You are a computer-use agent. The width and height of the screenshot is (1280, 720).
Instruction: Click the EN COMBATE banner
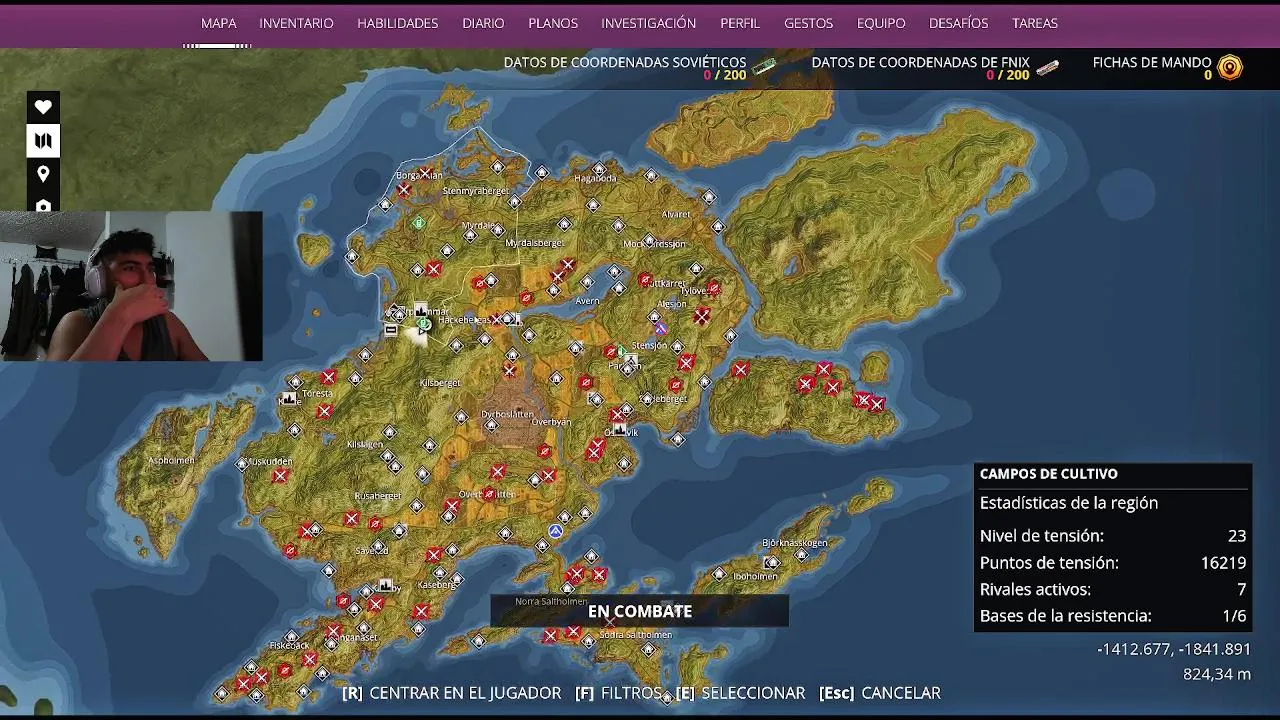[x=639, y=611]
